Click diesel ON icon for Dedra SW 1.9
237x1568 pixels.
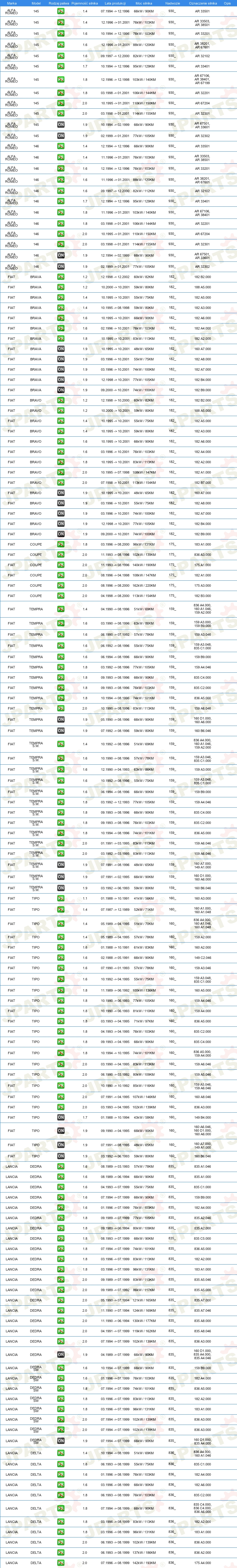click(x=61, y=1441)
